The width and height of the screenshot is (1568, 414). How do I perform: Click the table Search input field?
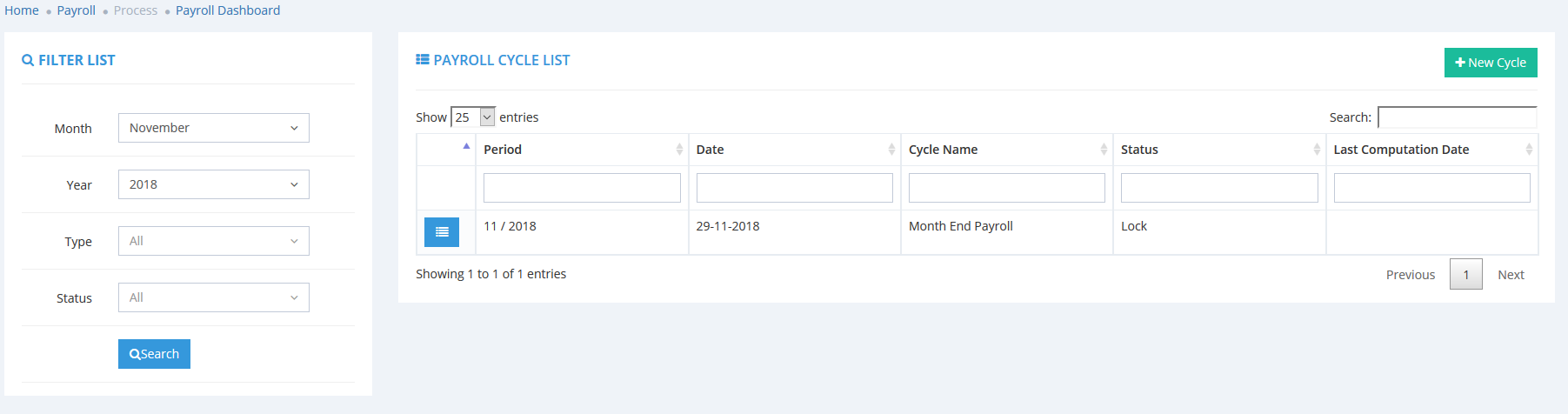tap(1458, 117)
